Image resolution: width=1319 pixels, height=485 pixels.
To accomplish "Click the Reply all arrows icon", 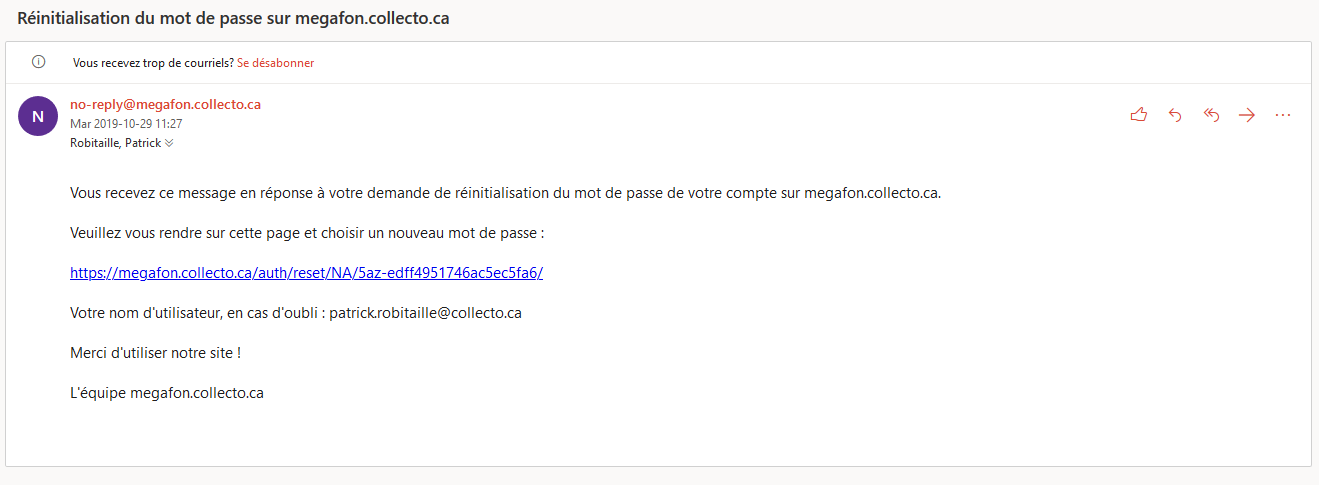I will 1211,115.
